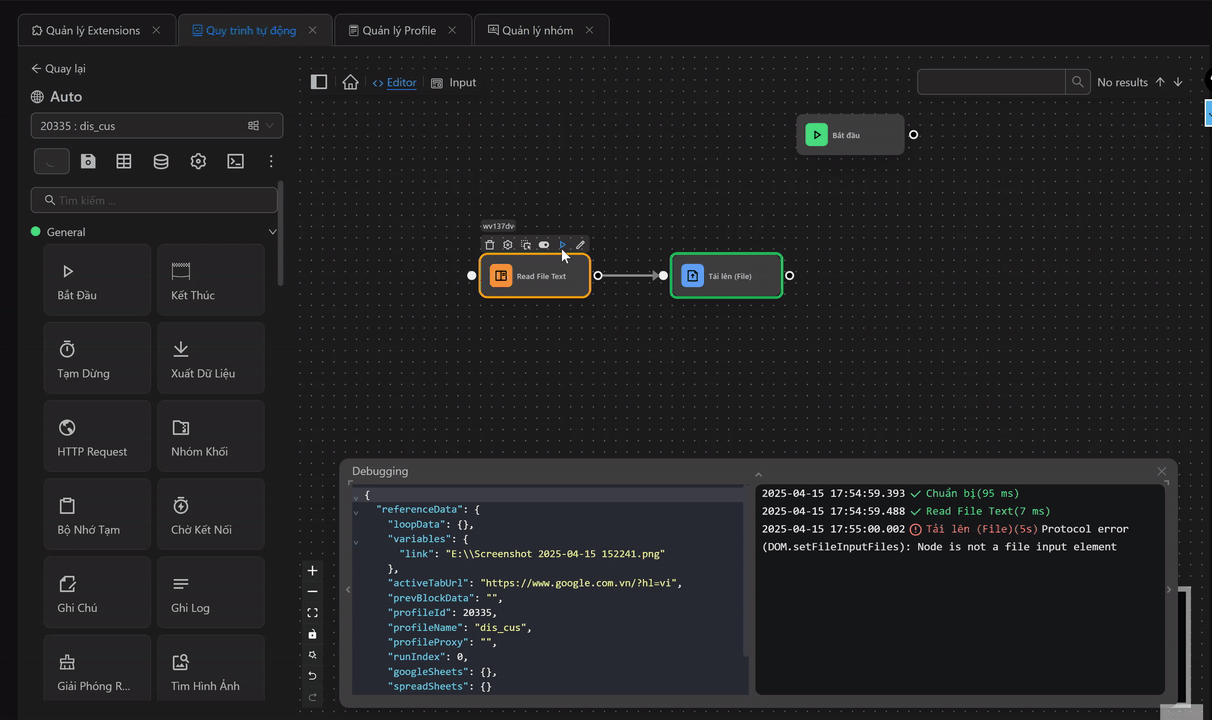Toggle the sidebar panel icon
Screen dimensions: 1212x720
tap(319, 82)
